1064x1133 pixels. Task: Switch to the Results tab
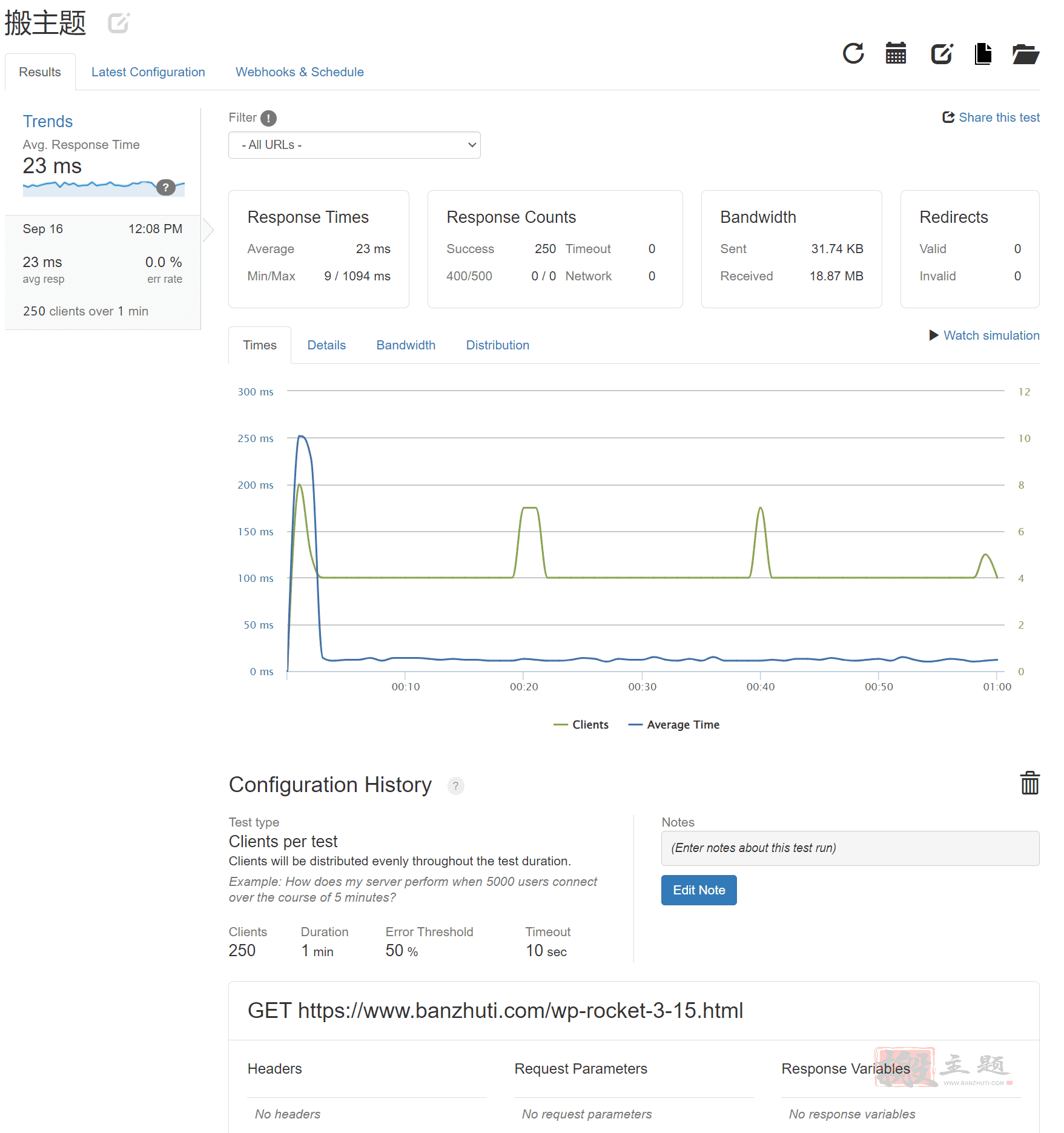click(40, 72)
